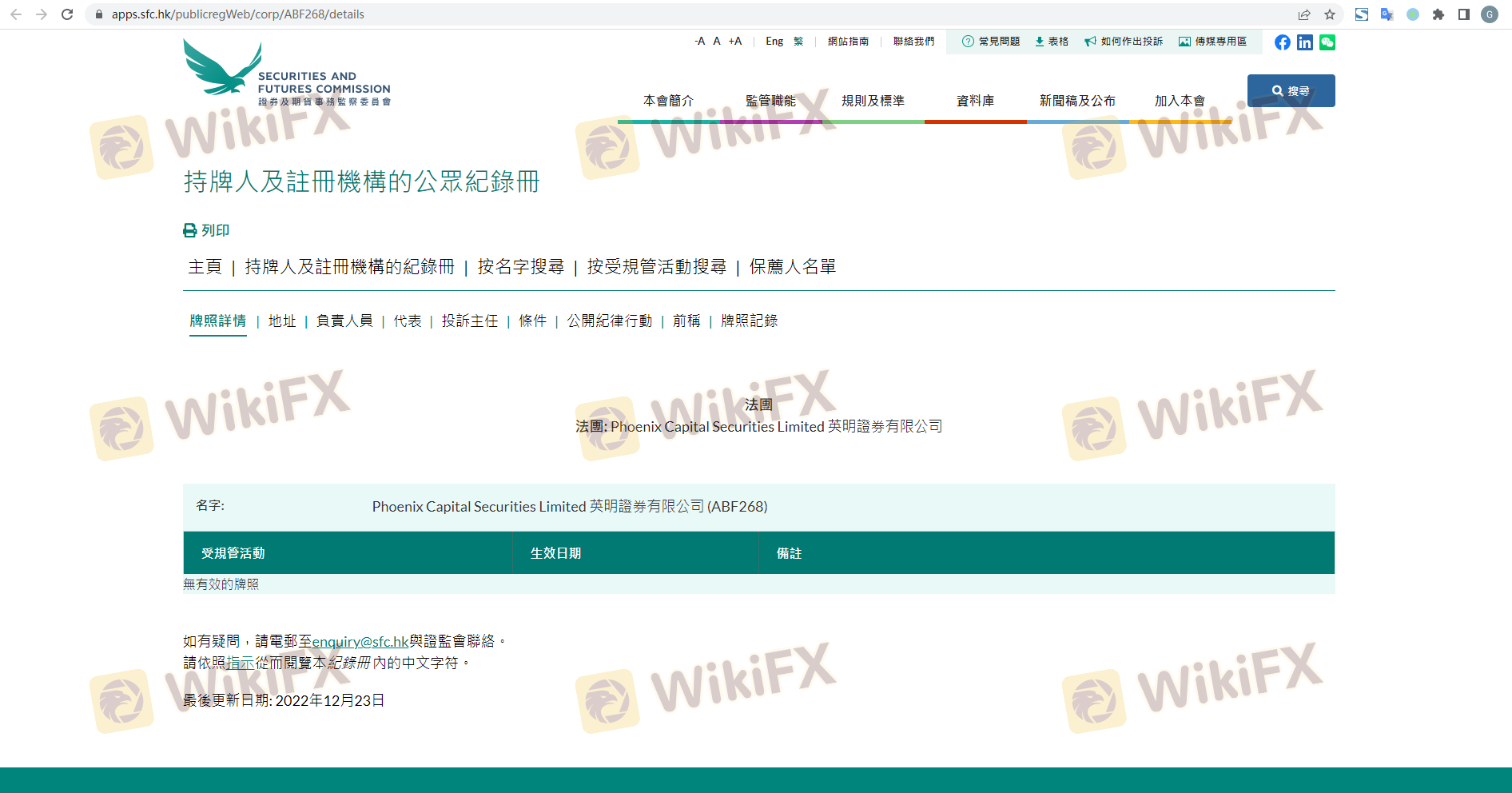Click the share page icon in address bar

1304,14
